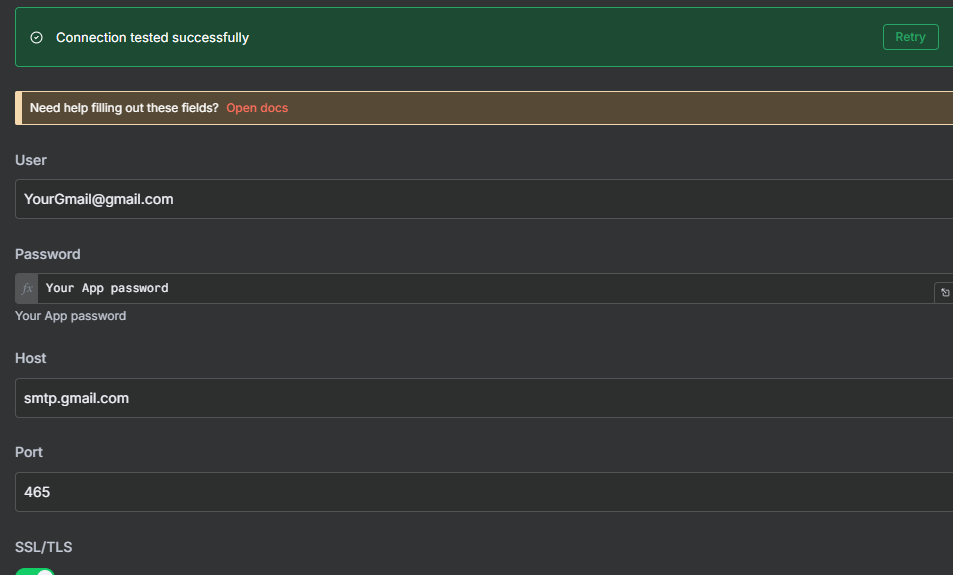
Task: Click the "Your App password" hint below Password
Action: 71,316
